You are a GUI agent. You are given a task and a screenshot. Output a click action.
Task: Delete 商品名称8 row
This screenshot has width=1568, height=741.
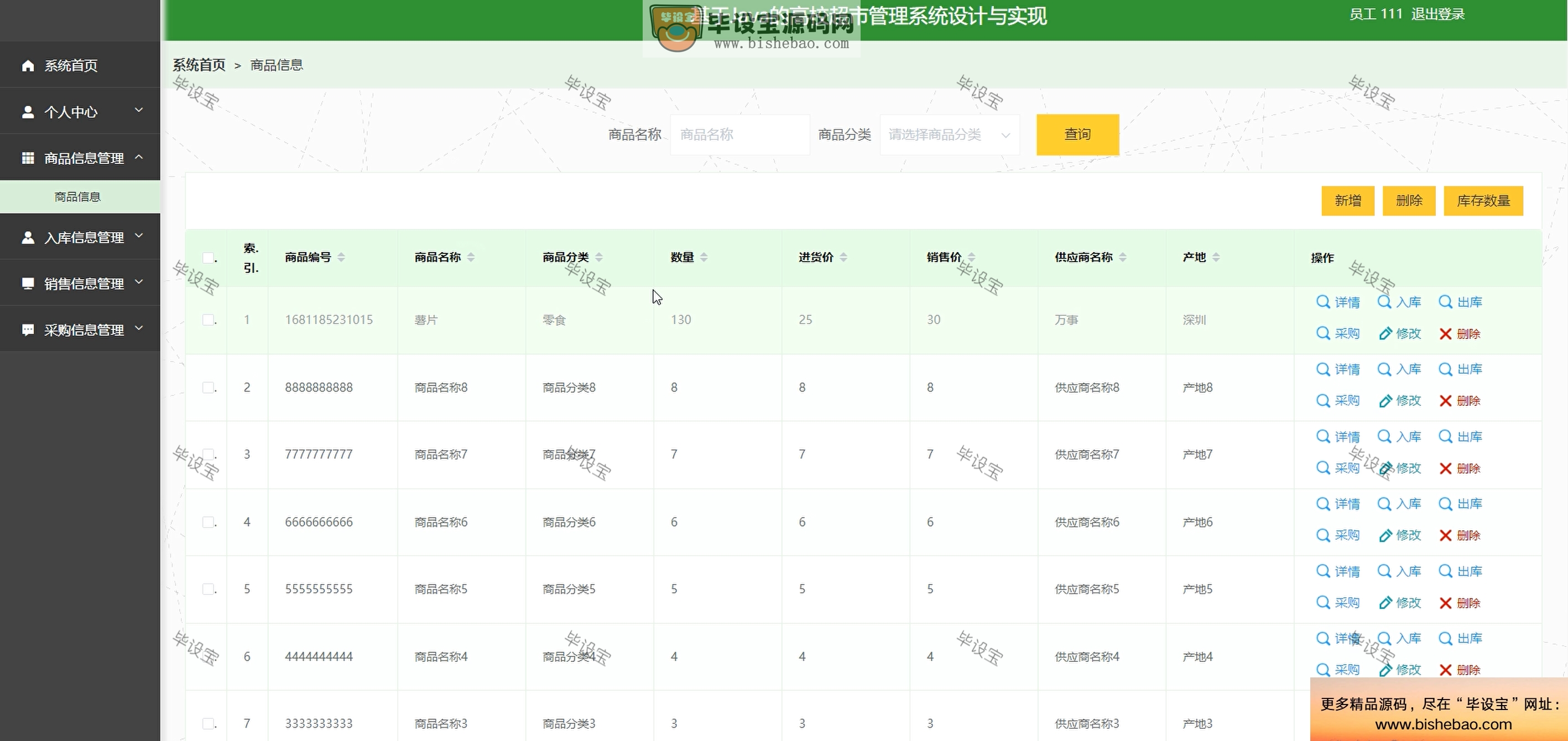coord(1460,401)
